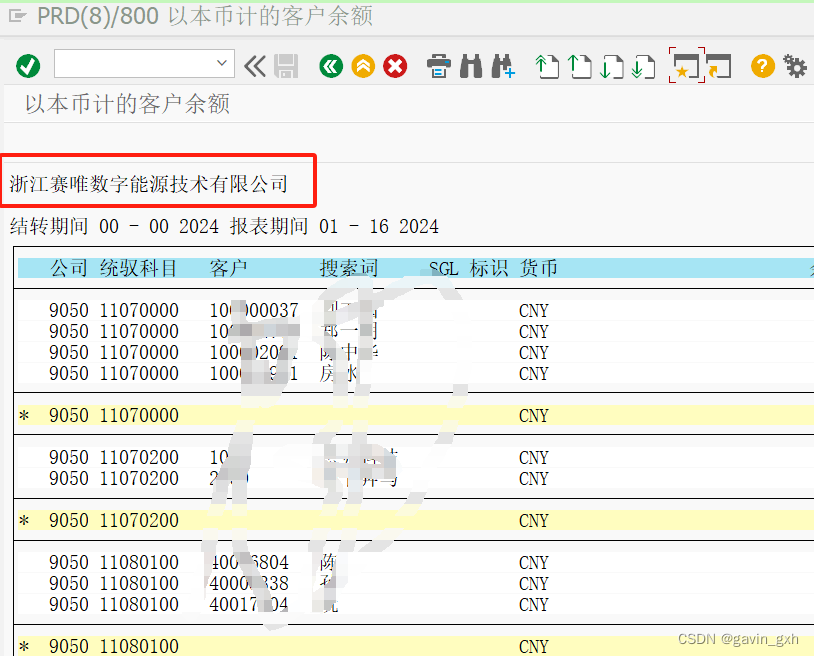The height and width of the screenshot is (656, 814).
Task: Collapse the command field with double-chevron icon
Action: coord(255,66)
